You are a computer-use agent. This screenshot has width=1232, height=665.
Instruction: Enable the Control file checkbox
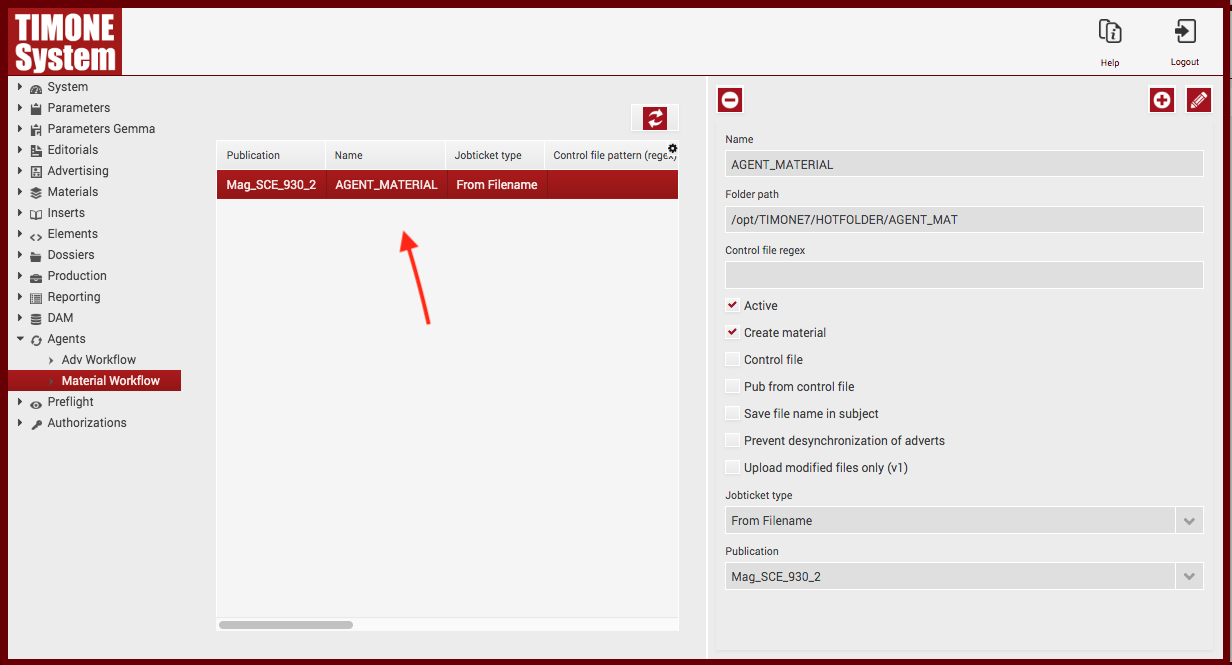tap(733, 360)
